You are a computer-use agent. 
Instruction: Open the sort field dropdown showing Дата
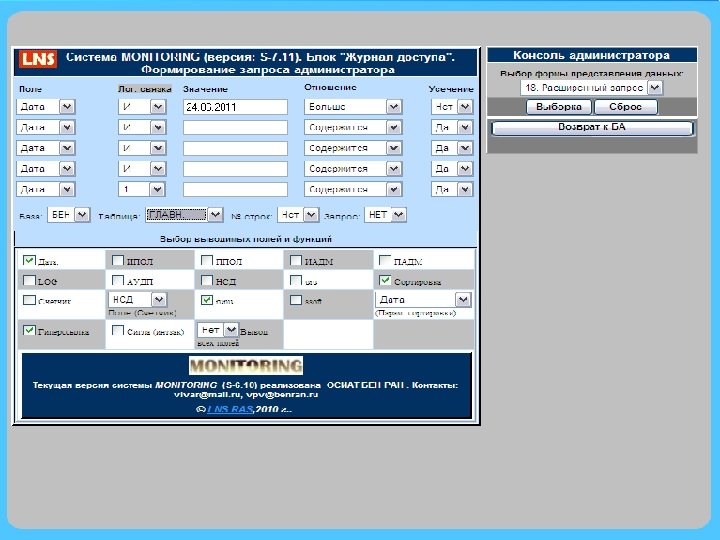pos(423,300)
